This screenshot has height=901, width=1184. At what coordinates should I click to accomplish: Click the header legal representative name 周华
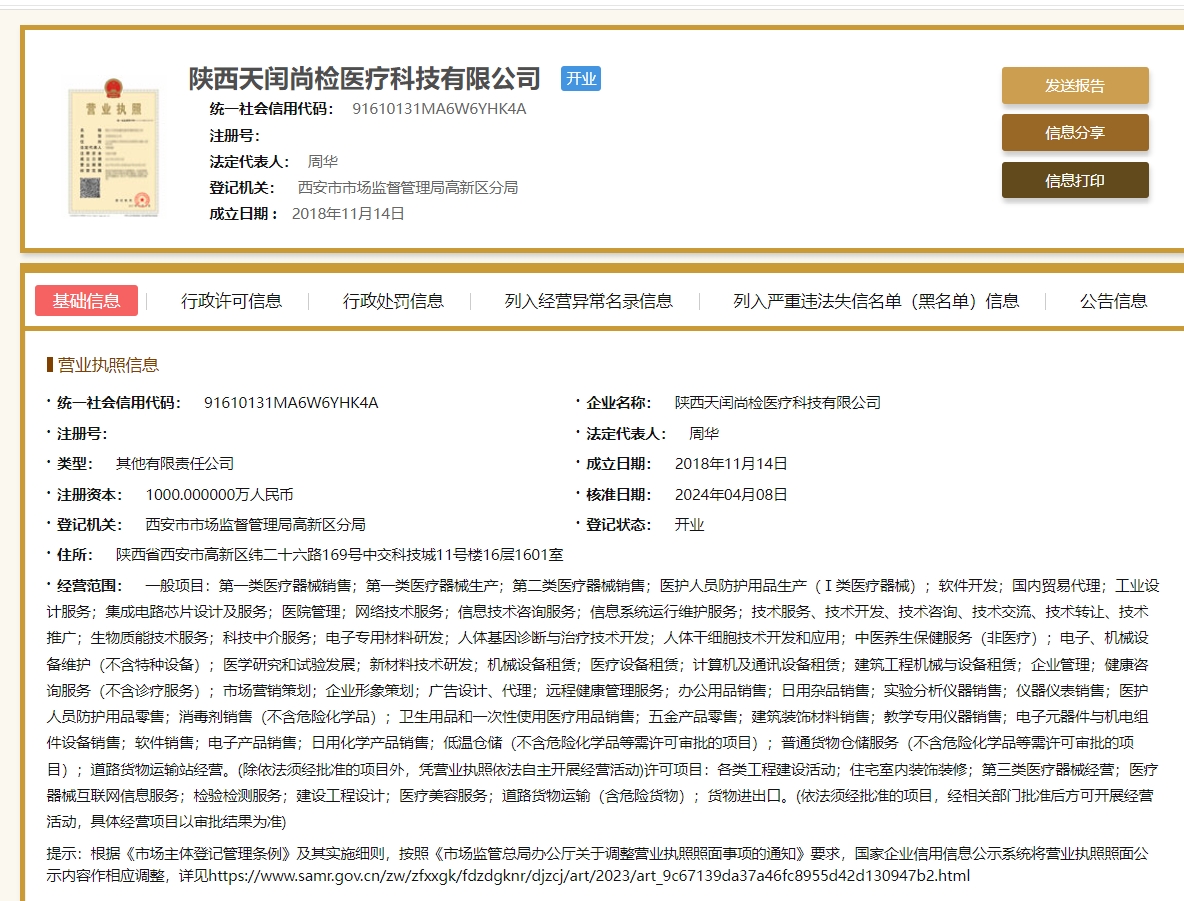point(322,162)
